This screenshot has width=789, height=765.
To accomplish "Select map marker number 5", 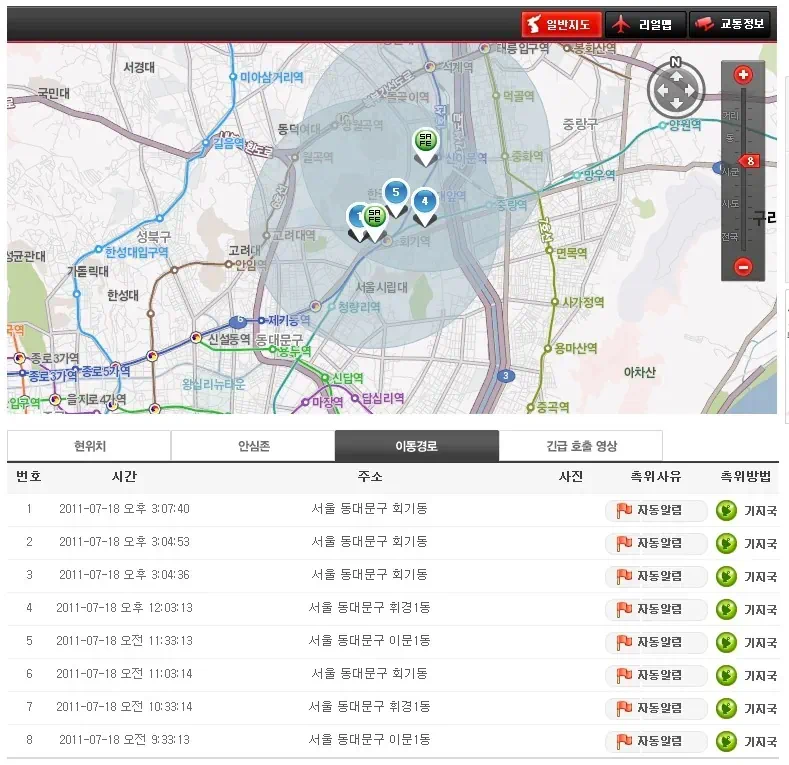I will click(396, 192).
